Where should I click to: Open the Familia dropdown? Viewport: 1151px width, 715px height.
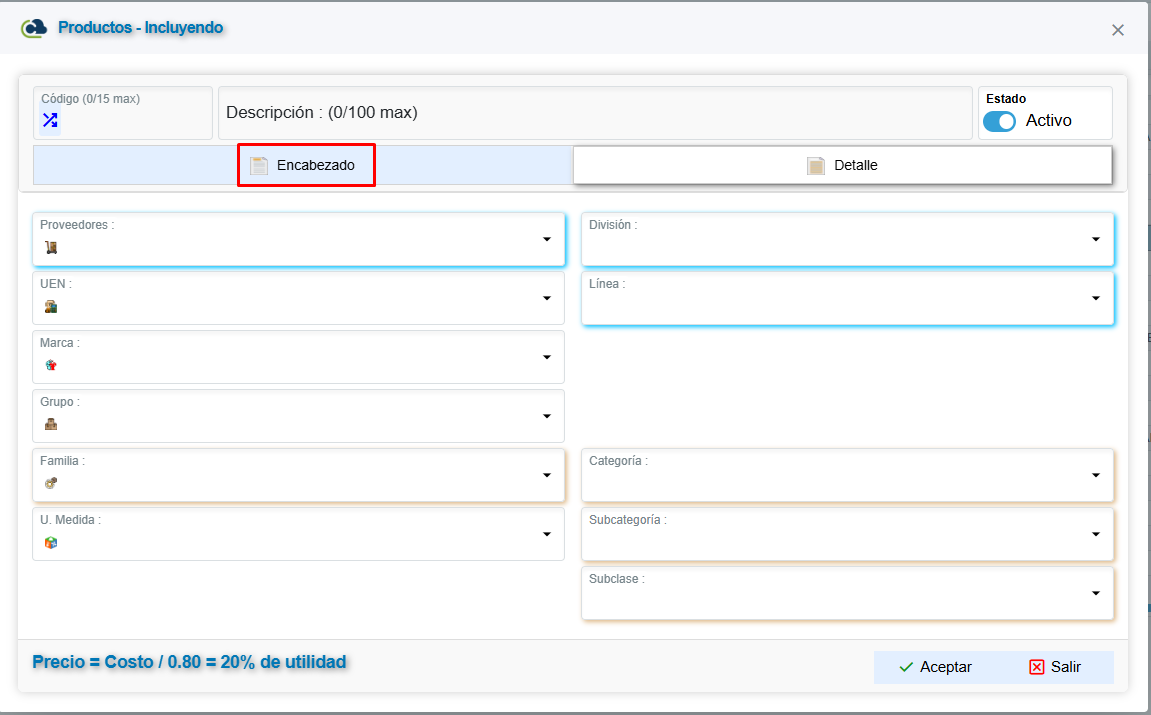point(547,475)
